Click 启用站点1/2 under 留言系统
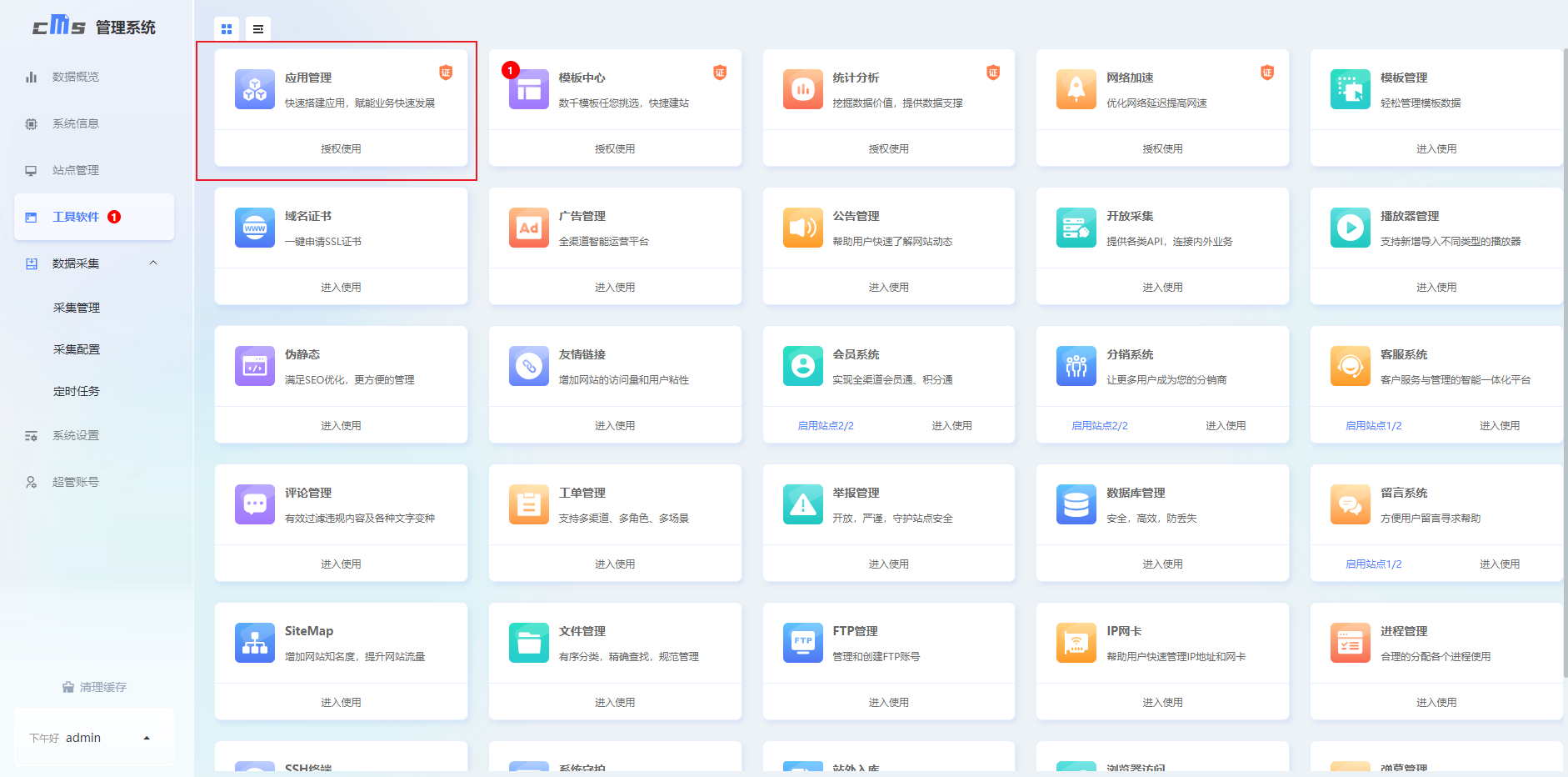The height and width of the screenshot is (777, 1568). 1374,564
